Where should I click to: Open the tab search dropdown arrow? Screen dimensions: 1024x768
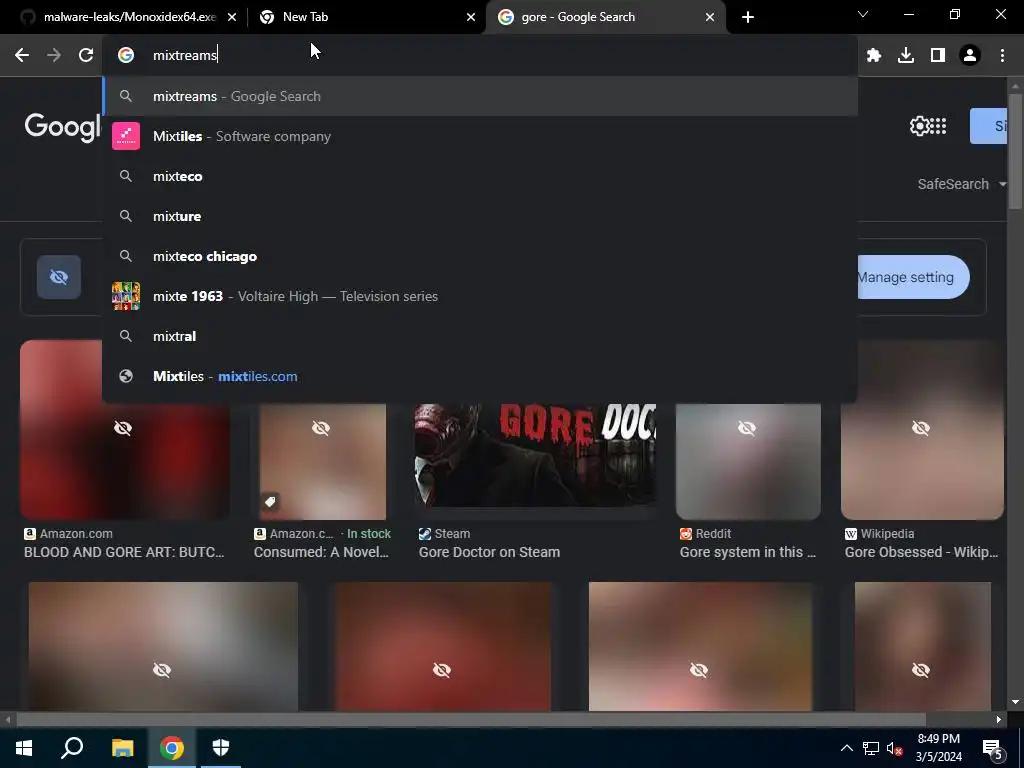tap(863, 14)
